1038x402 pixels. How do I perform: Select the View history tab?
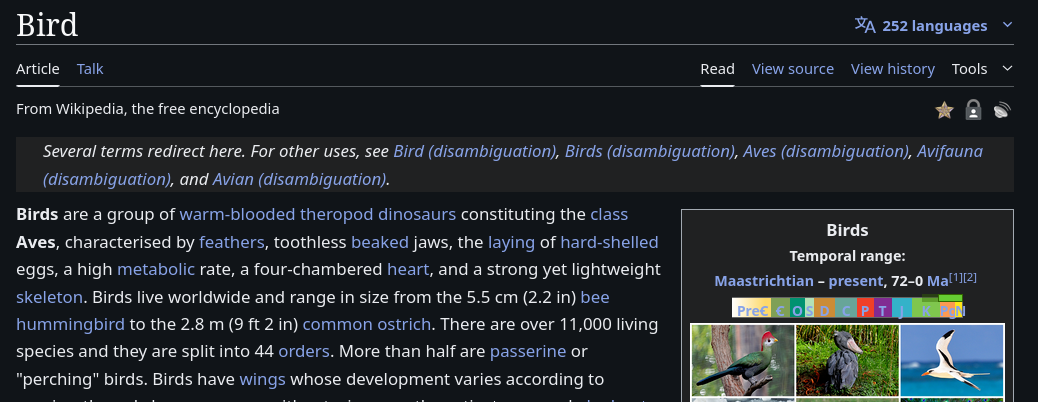(x=892, y=69)
